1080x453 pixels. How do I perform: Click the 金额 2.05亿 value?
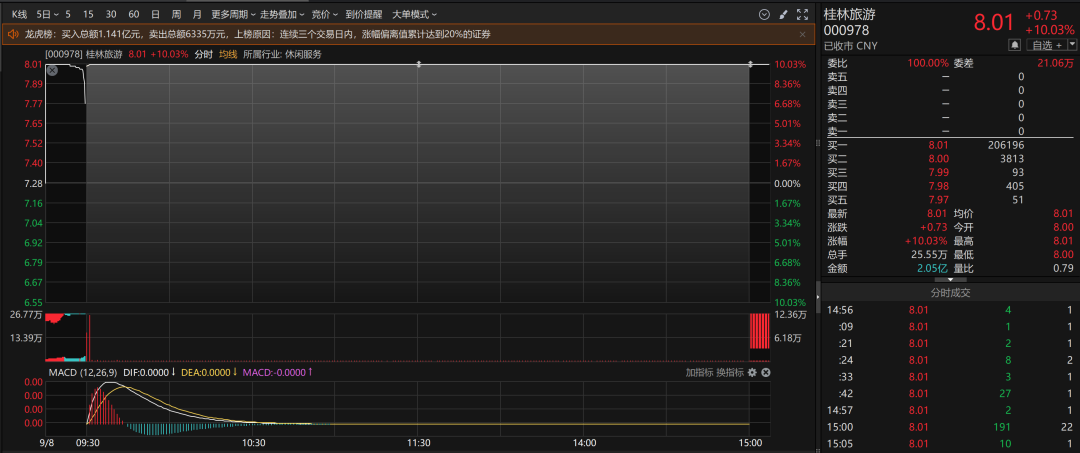(933, 269)
